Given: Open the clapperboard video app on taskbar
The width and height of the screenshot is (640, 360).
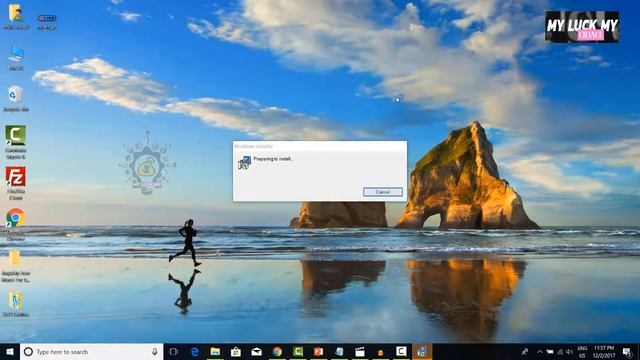Looking at the screenshot, I should click(x=360, y=351).
